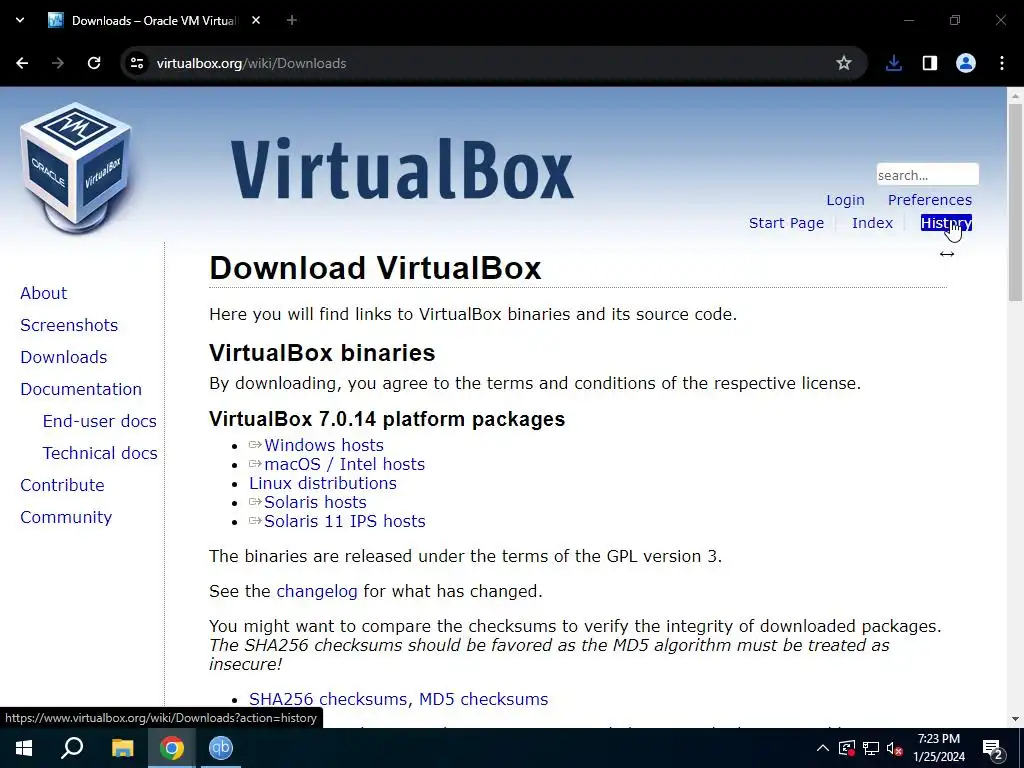The height and width of the screenshot is (768, 1024).
Task: Open Windows taskbar search
Action: coord(72,748)
